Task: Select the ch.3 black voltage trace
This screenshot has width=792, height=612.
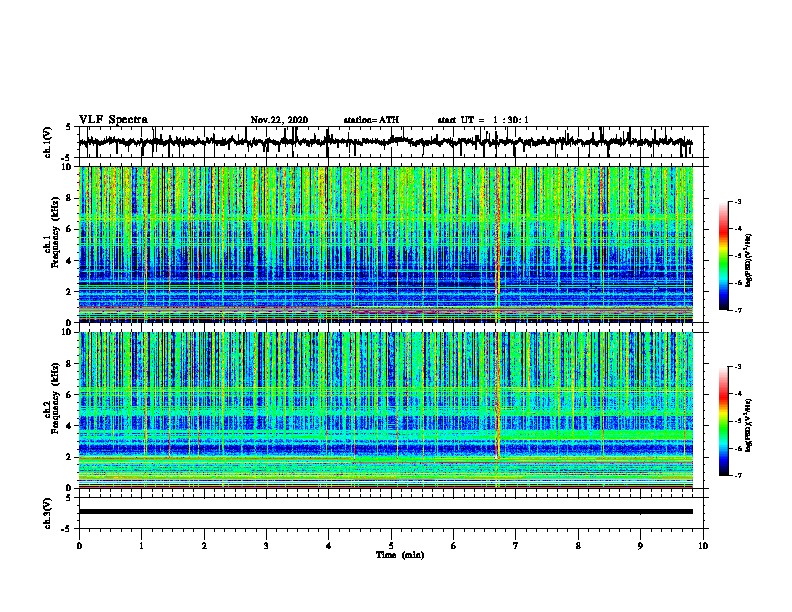Action: 385,512
